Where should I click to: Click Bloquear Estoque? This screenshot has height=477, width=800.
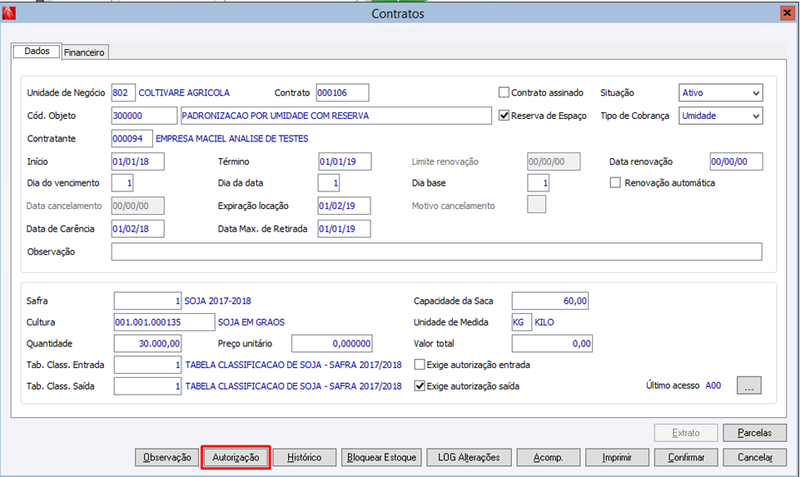pyautogui.click(x=382, y=457)
